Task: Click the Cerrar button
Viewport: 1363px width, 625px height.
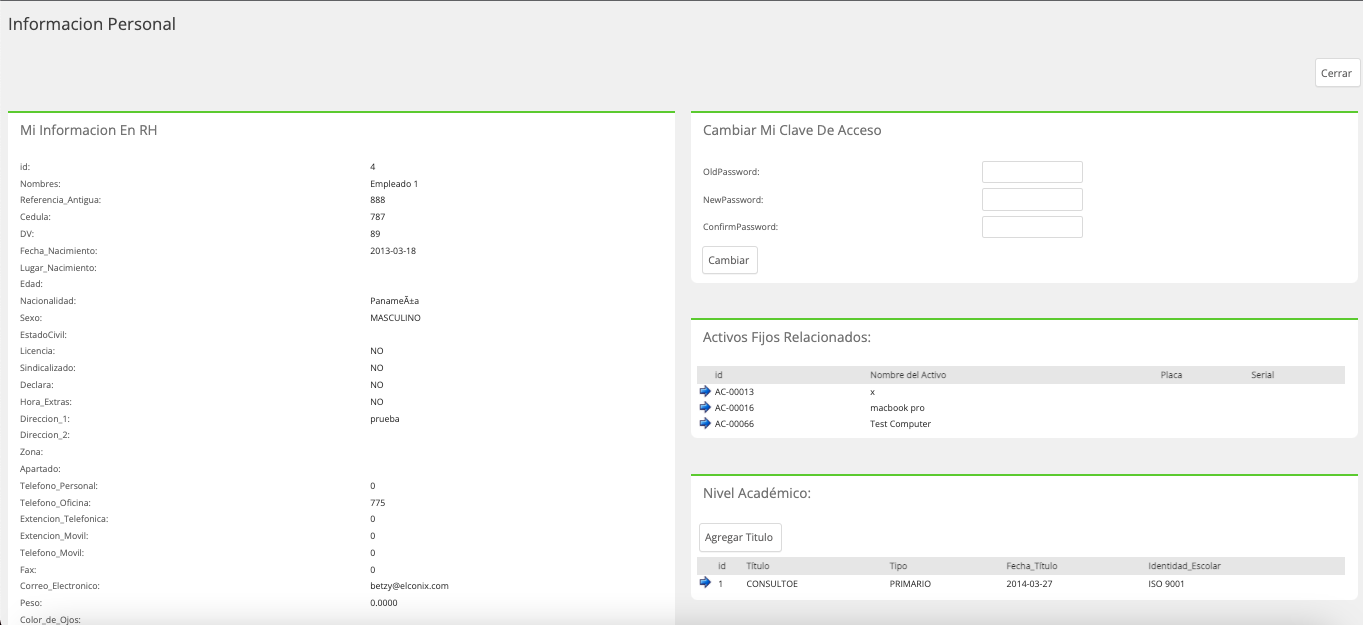Action: [x=1337, y=73]
